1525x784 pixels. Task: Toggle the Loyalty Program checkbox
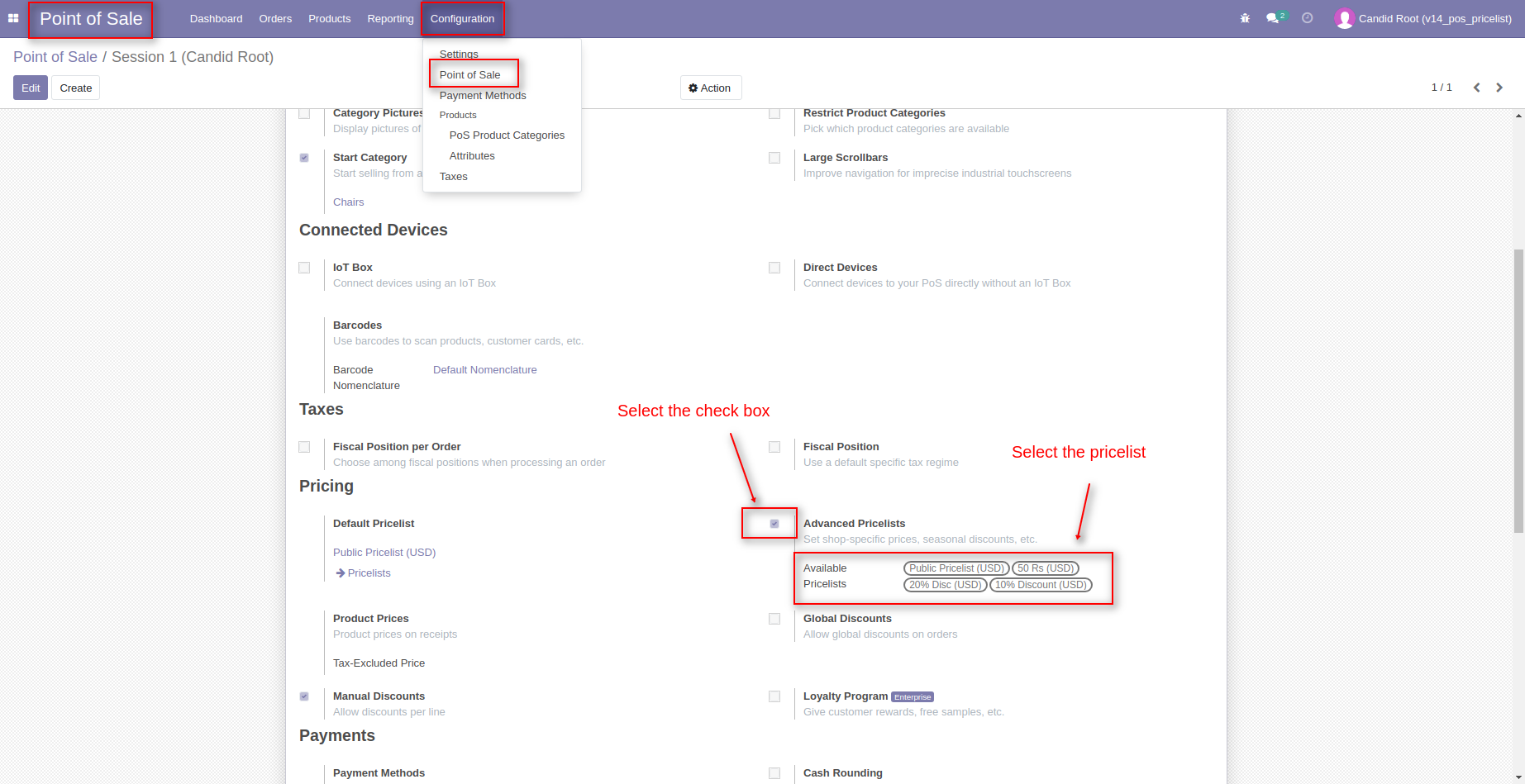(x=774, y=696)
